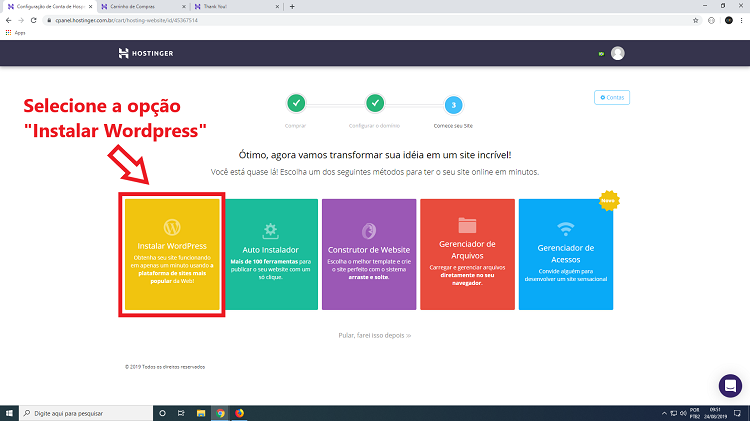Bookmark this page with the star
Viewport: 750px width, 421px height.
click(695, 20)
